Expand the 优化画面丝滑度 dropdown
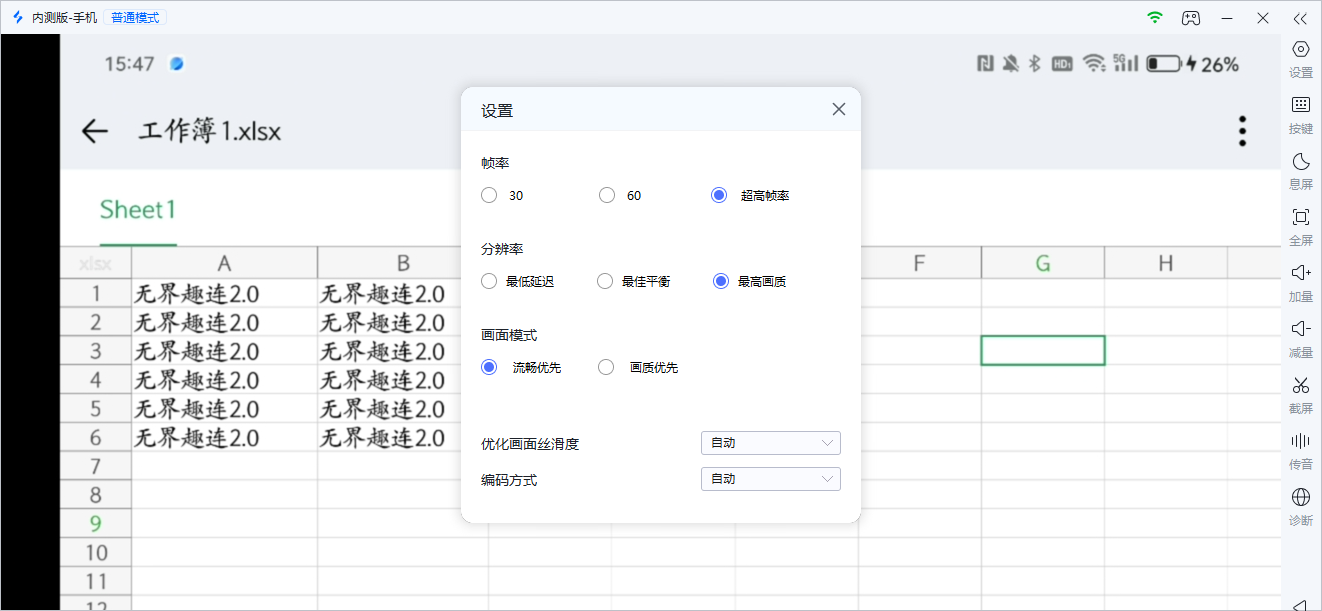This screenshot has height=611, width=1322. click(770, 442)
